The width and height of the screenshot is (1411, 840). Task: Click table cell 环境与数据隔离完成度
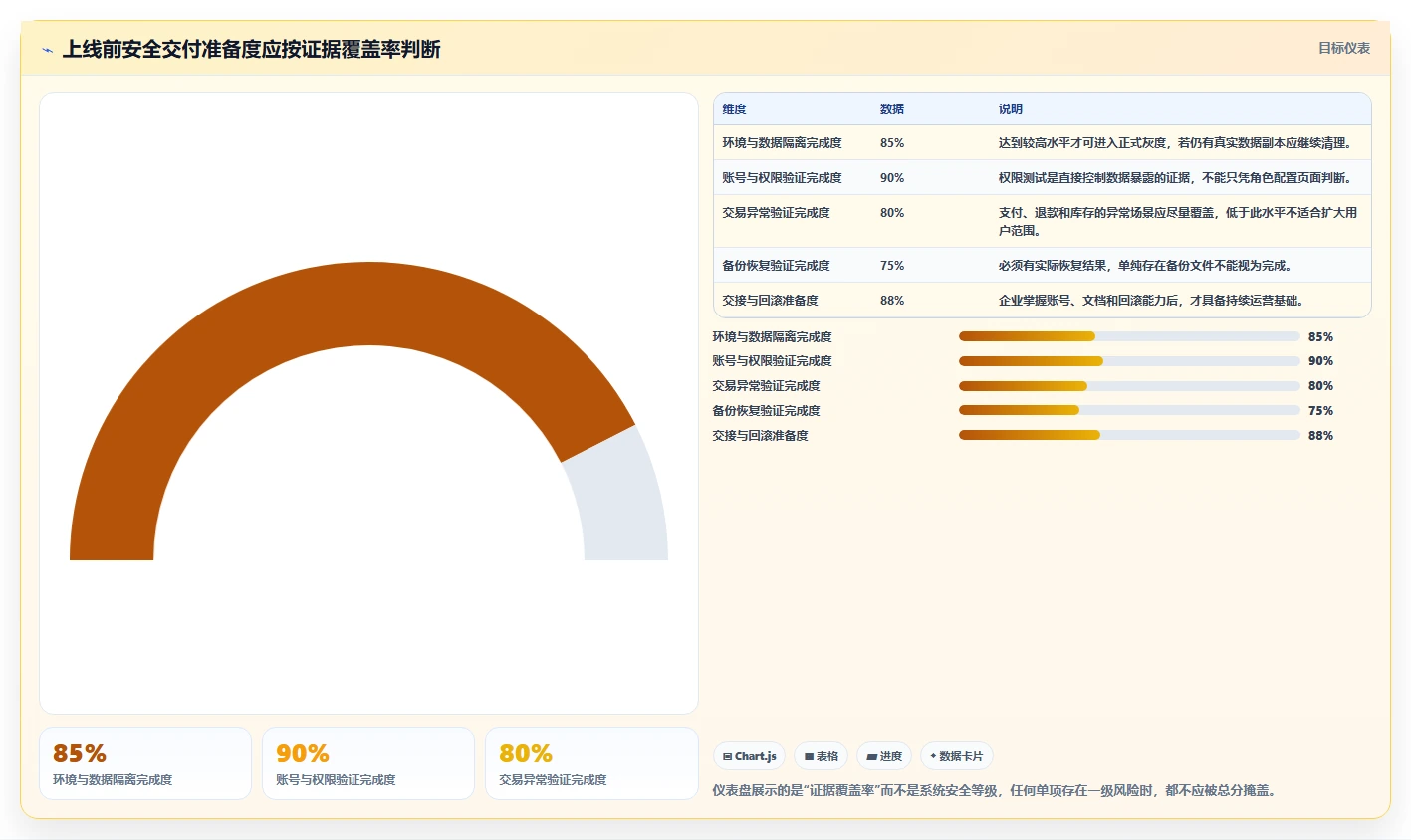click(782, 143)
